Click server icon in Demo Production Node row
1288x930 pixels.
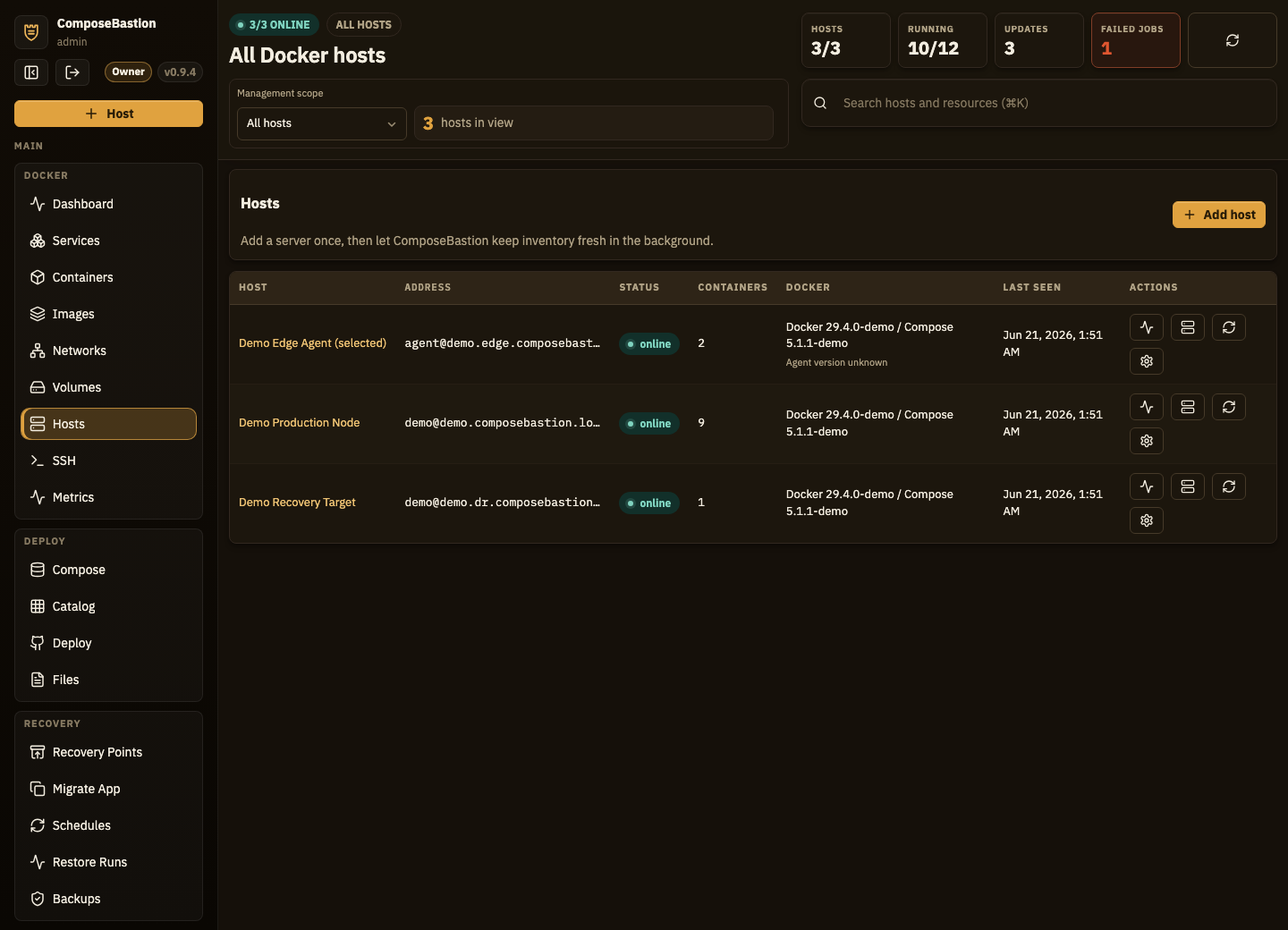(x=1188, y=407)
